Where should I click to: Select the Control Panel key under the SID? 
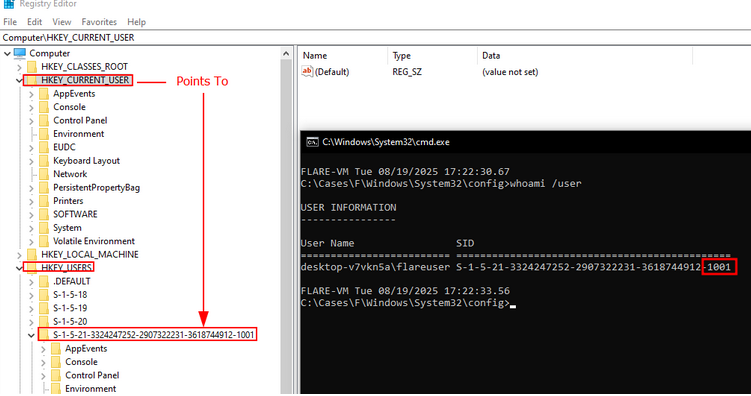tap(92, 375)
